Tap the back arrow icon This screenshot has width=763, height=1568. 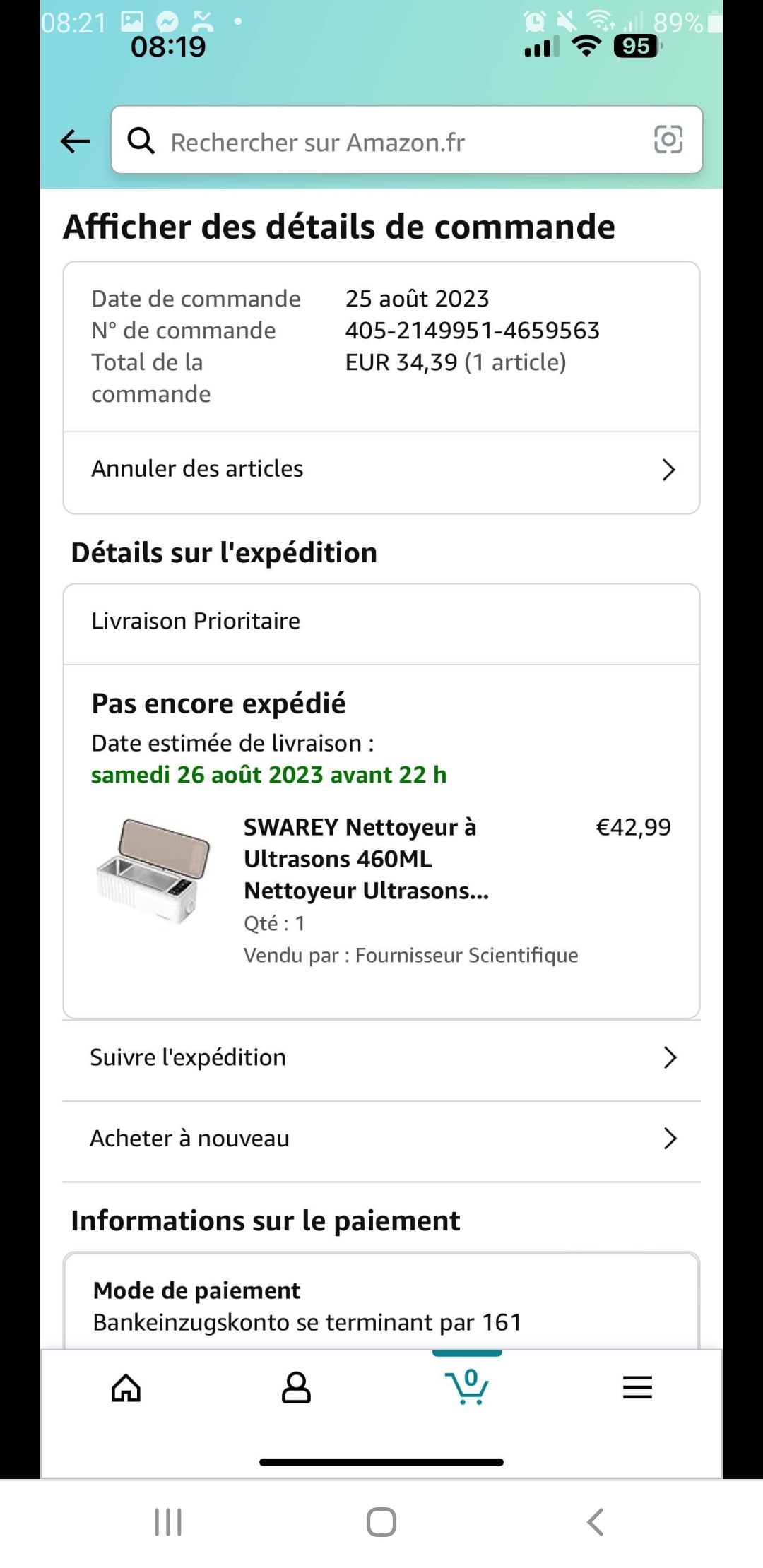point(76,141)
